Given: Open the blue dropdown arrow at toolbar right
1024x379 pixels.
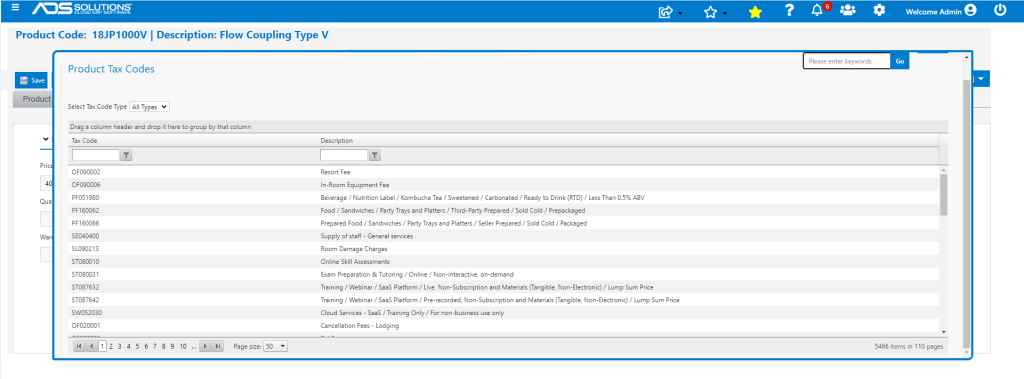Looking at the screenshot, I should coord(981,80).
